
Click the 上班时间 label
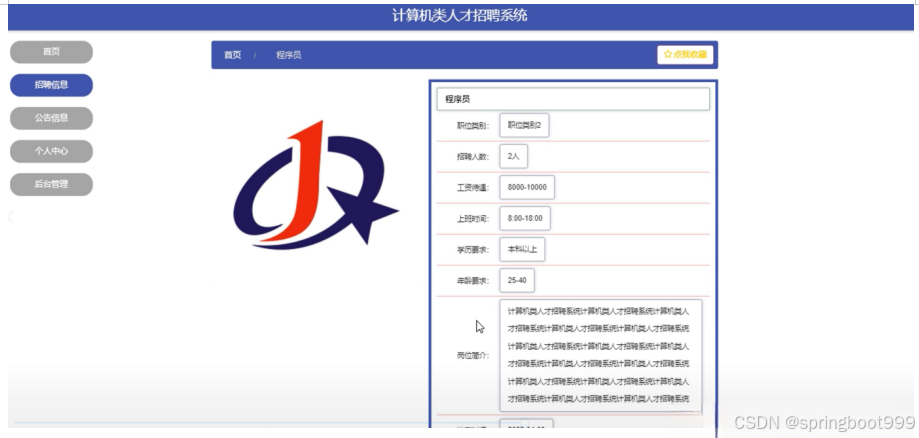point(473,219)
